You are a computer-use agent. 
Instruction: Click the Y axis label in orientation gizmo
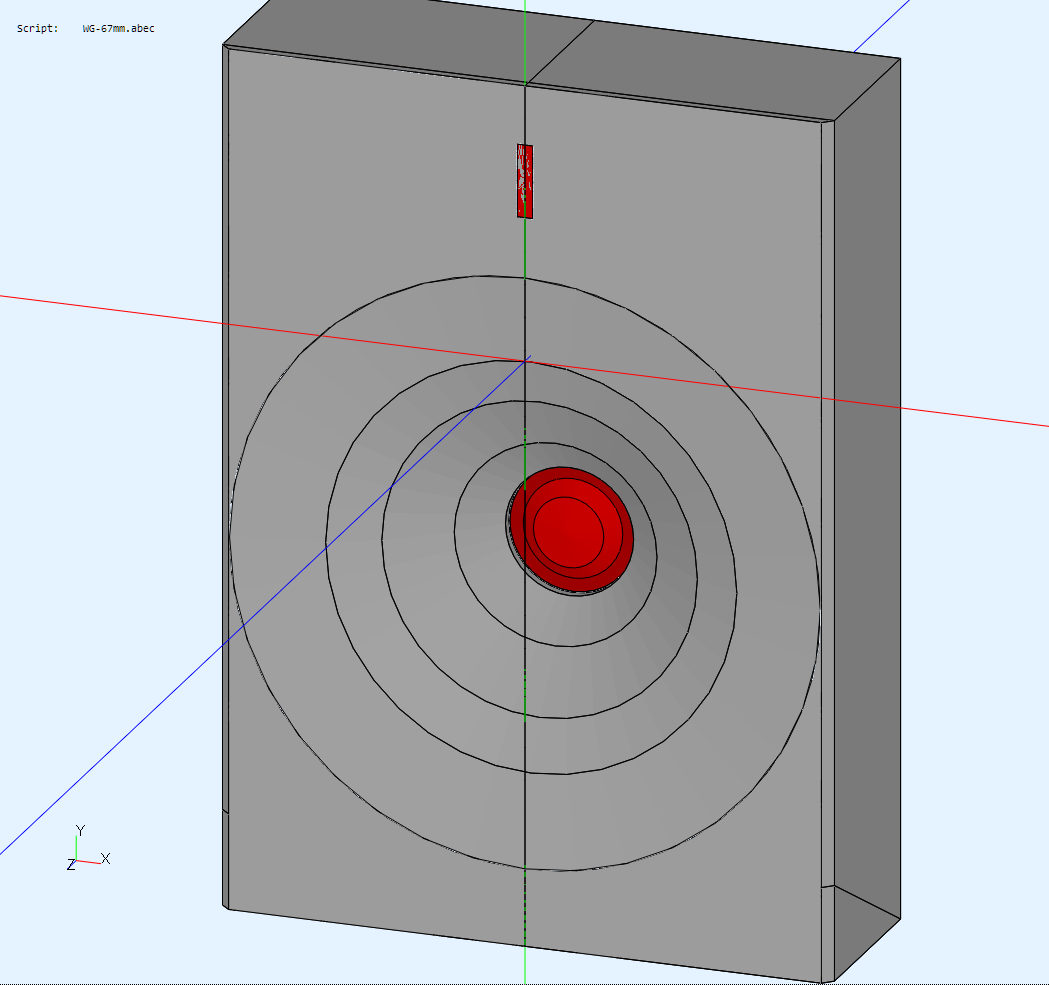click(x=80, y=830)
